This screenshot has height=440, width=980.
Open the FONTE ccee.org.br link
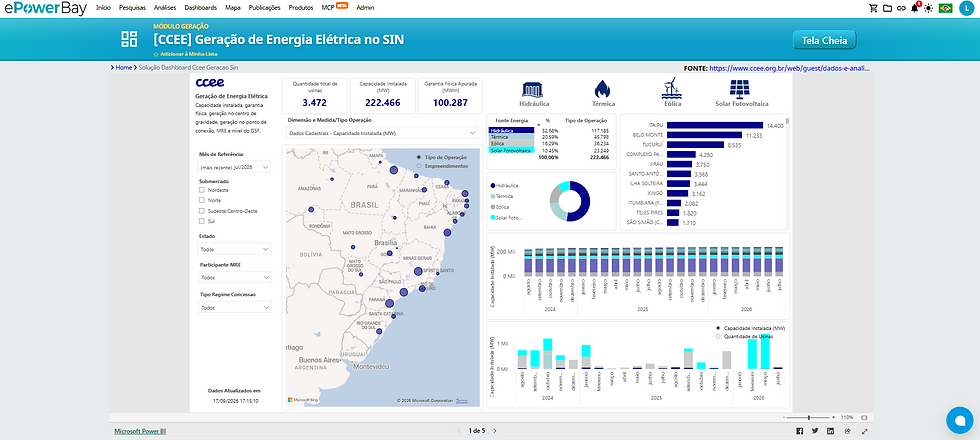tap(789, 68)
